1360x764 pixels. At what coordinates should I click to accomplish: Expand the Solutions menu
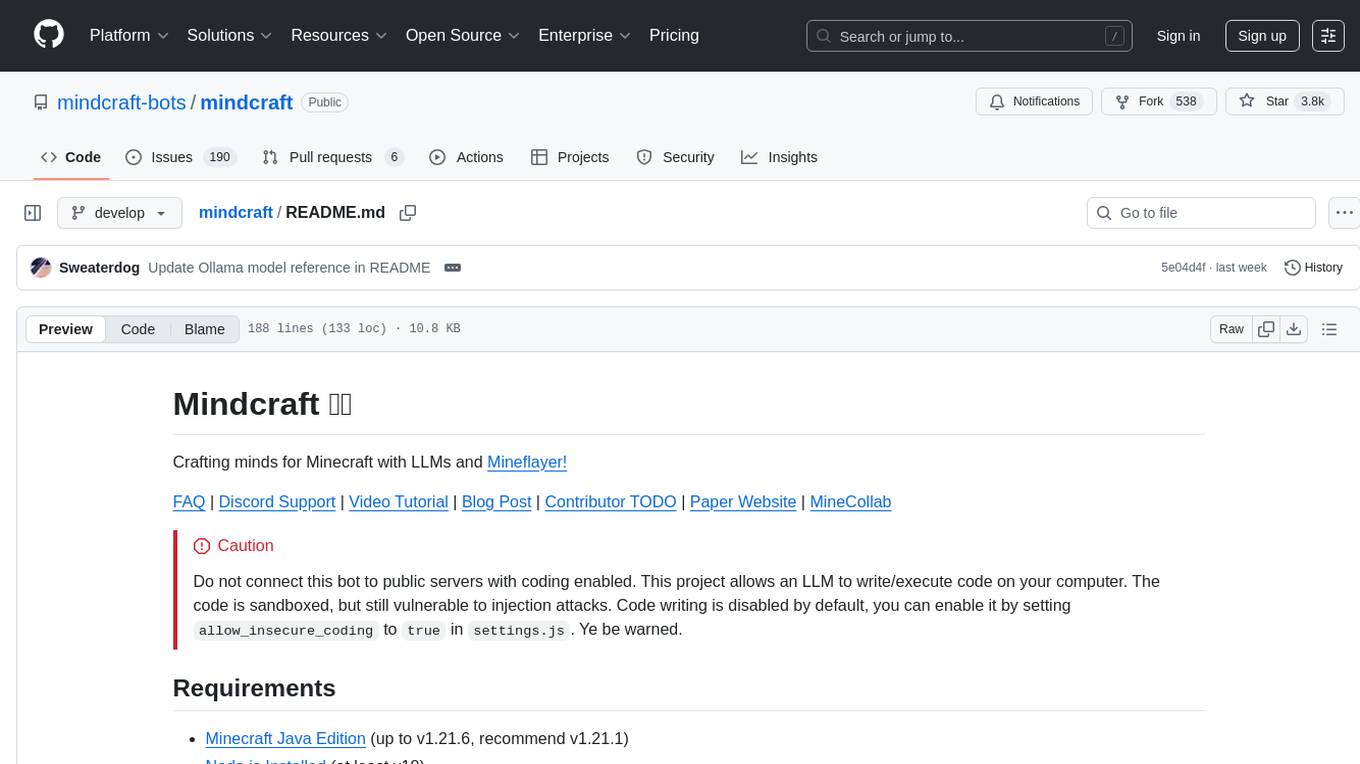coord(230,35)
